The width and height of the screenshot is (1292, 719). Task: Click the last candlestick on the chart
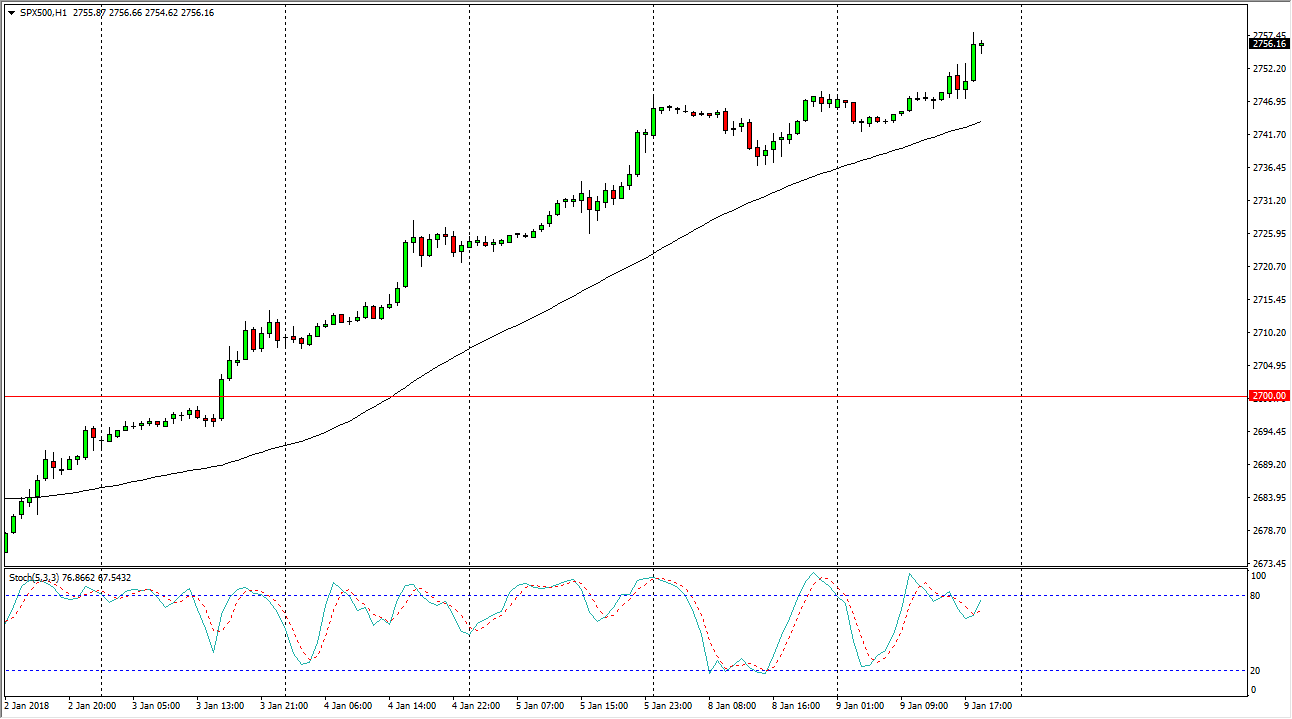click(982, 45)
